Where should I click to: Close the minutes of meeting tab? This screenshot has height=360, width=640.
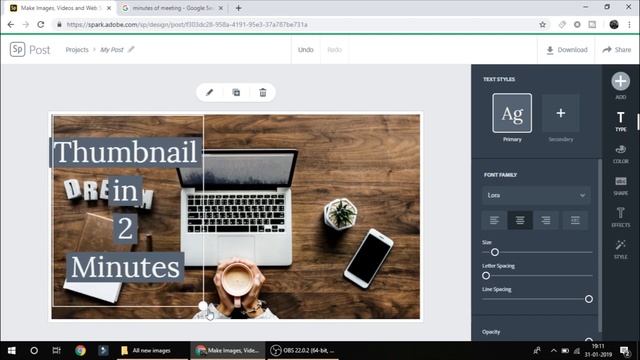pyautogui.click(x=221, y=8)
